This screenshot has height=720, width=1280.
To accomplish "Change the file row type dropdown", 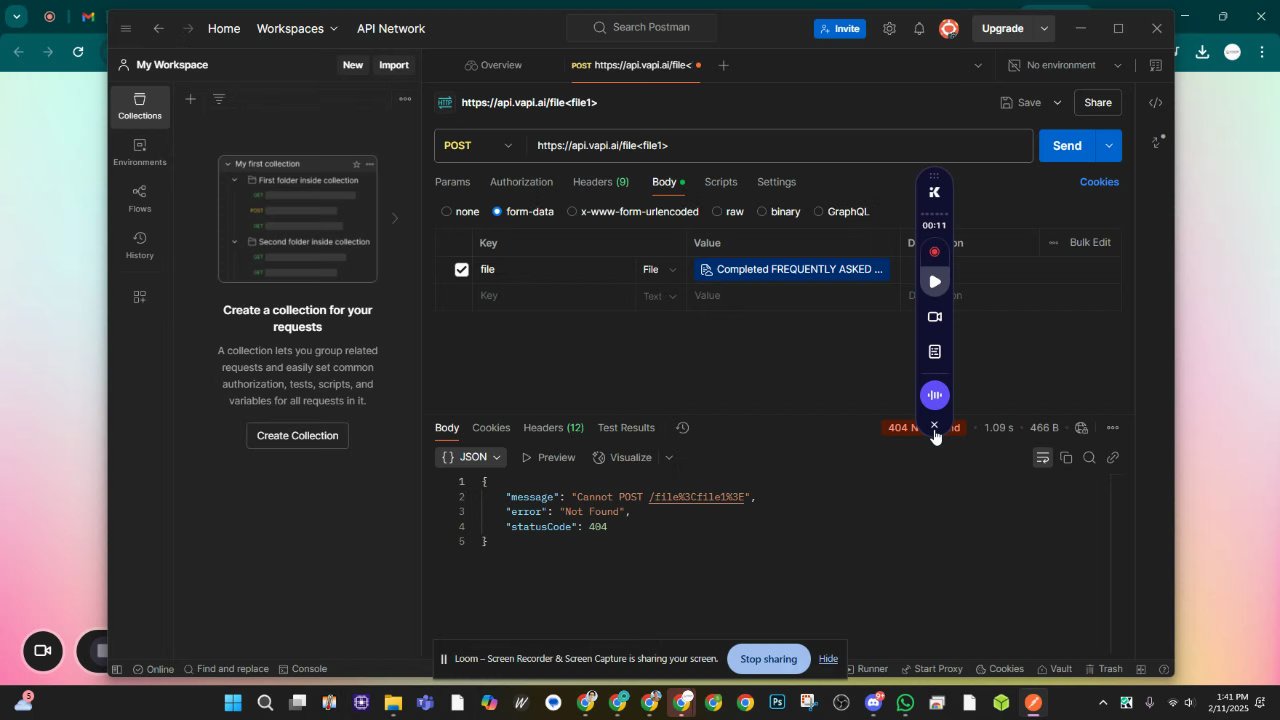I will click(x=659, y=270).
